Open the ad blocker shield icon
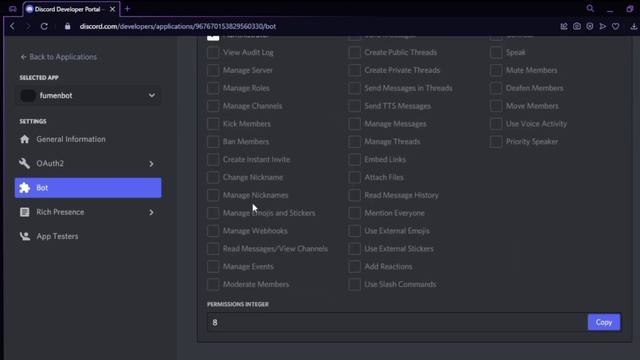 [590, 26]
